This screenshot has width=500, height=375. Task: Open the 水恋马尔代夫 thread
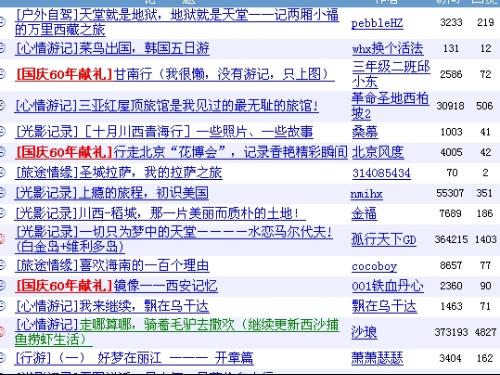(x=174, y=239)
